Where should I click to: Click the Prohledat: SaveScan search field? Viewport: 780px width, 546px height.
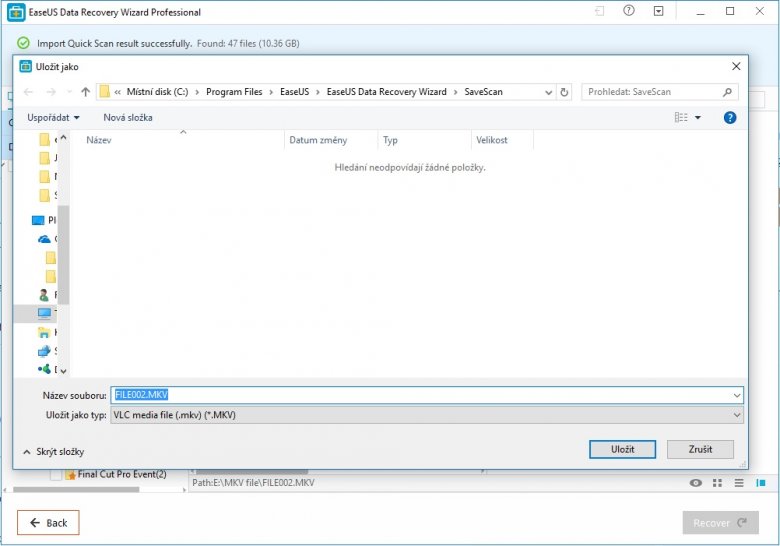coord(652,92)
